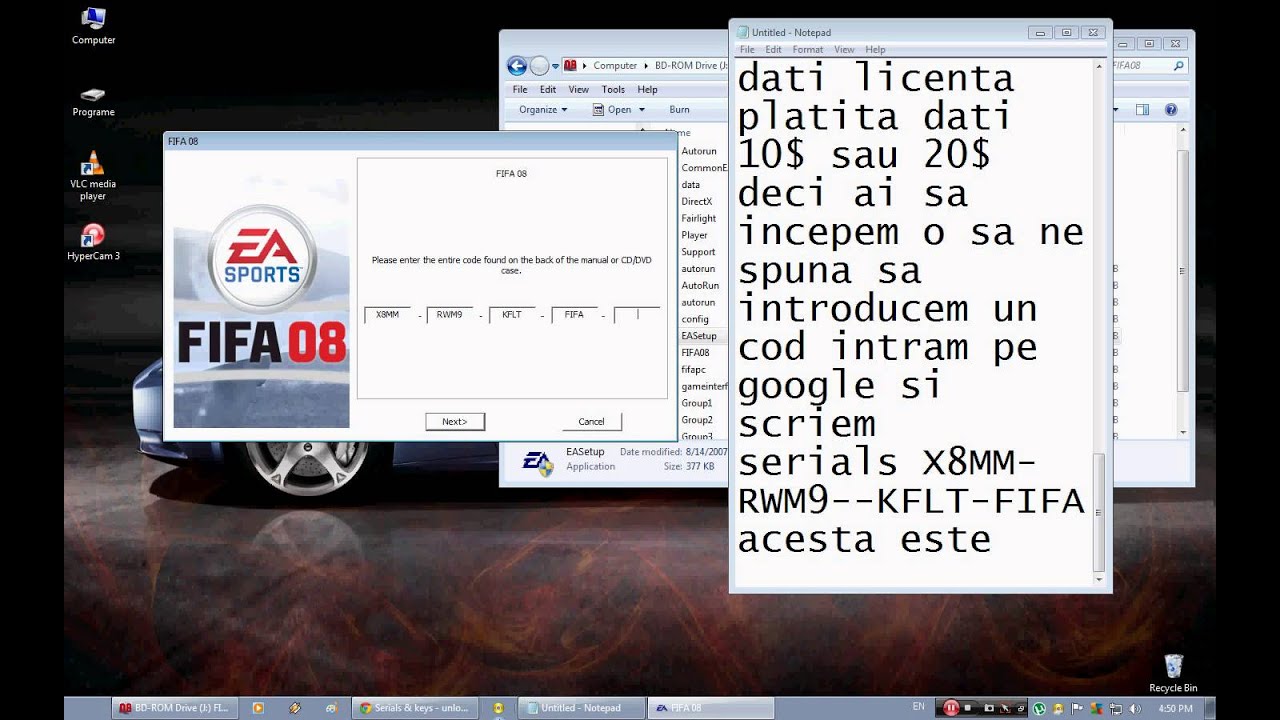The height and width of the screenshot is (720, 1280).
Task: Click the uTorrent icon in system tray
Action: click(1040, 708)
